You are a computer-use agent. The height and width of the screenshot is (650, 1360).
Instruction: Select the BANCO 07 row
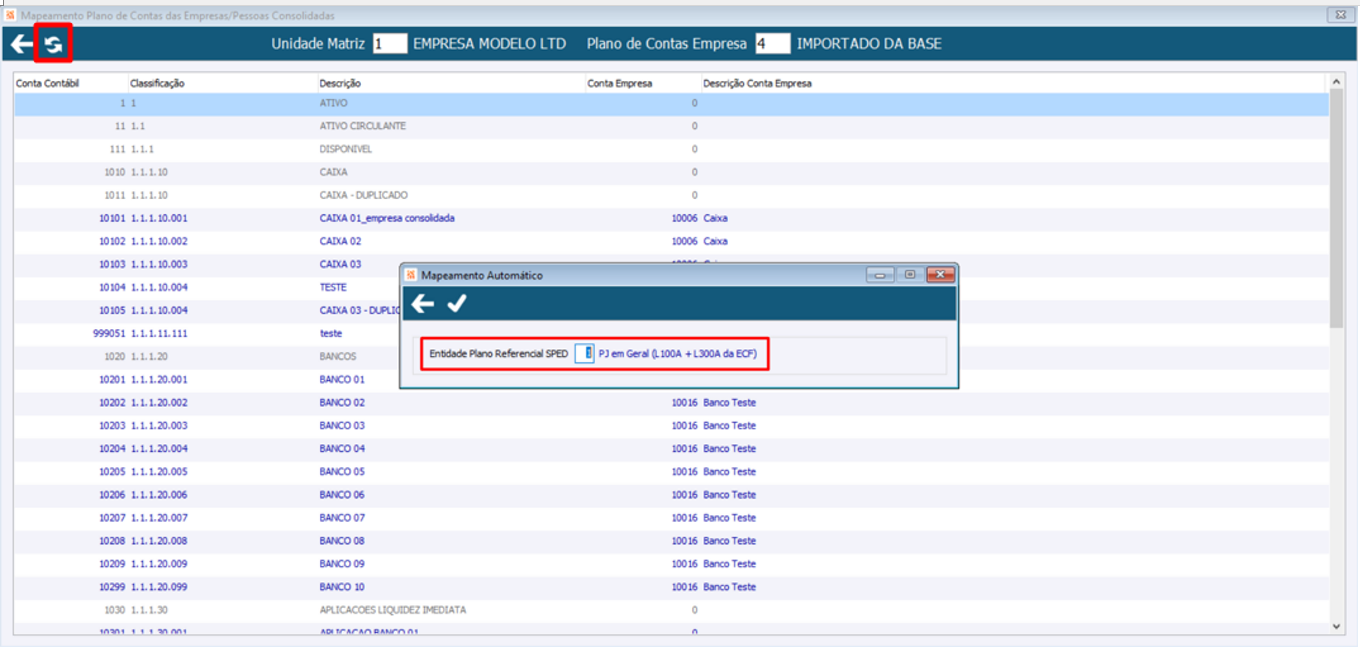[x=671, y=518]
